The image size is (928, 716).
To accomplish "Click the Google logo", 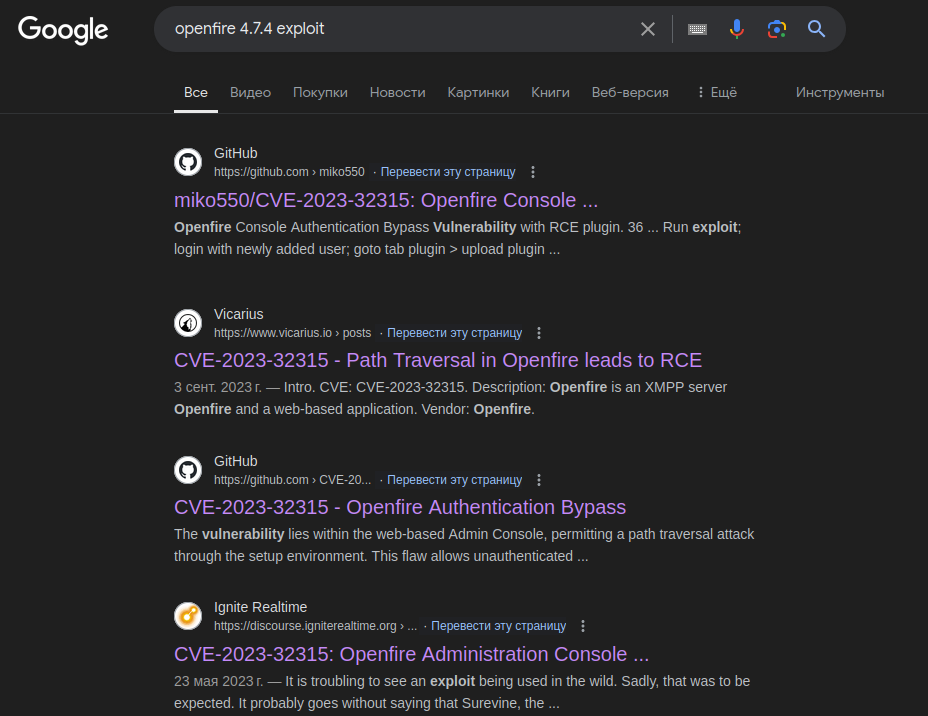I will pyautogui.click(x=63, y=30).
